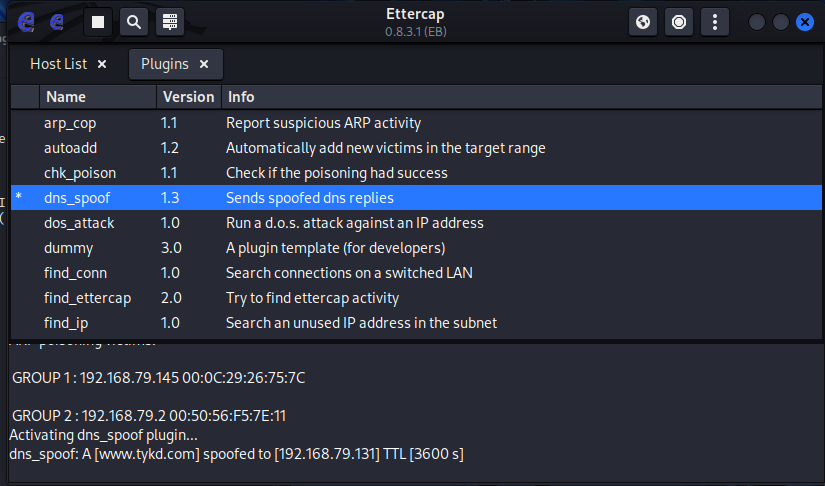Close the Ettercap window
The width and height of the screenshot is (825, 486).
tap(804, 22)
